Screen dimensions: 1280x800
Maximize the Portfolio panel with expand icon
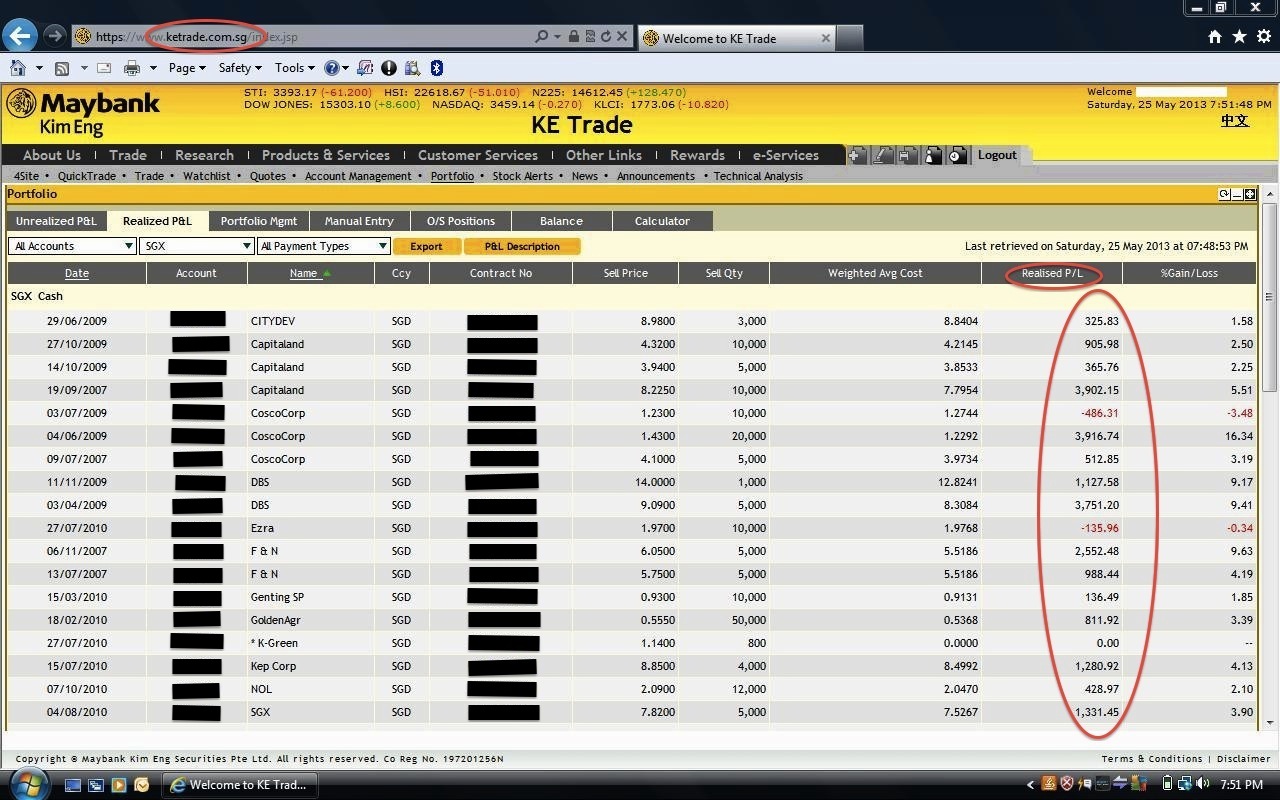click(1250, 194)
